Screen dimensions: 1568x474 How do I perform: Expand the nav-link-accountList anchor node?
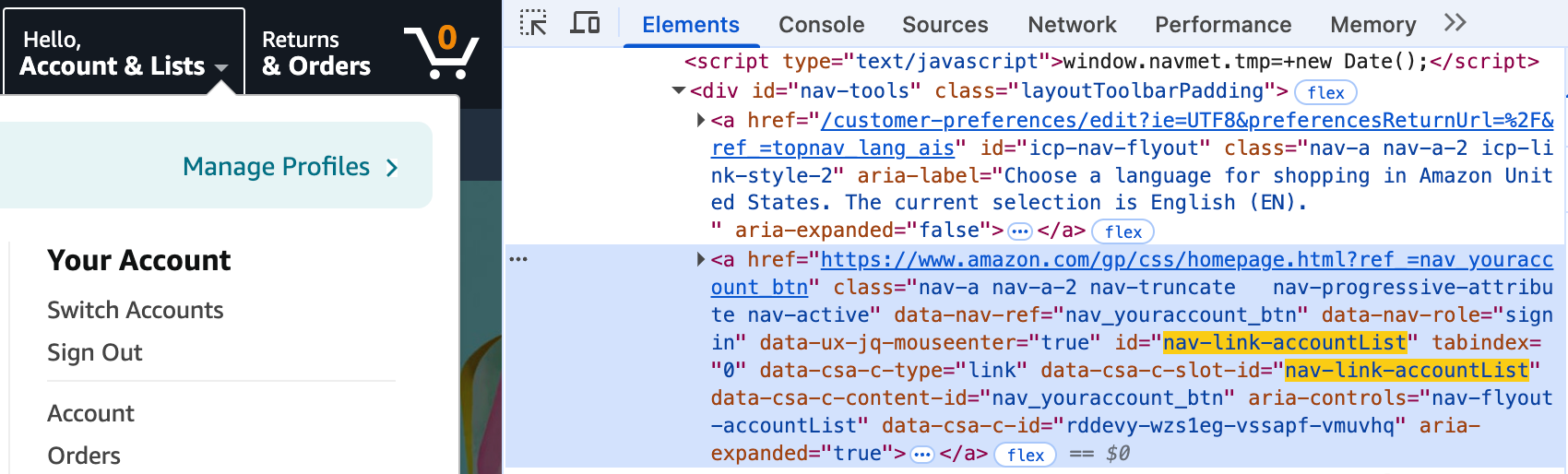coord(701,259)
